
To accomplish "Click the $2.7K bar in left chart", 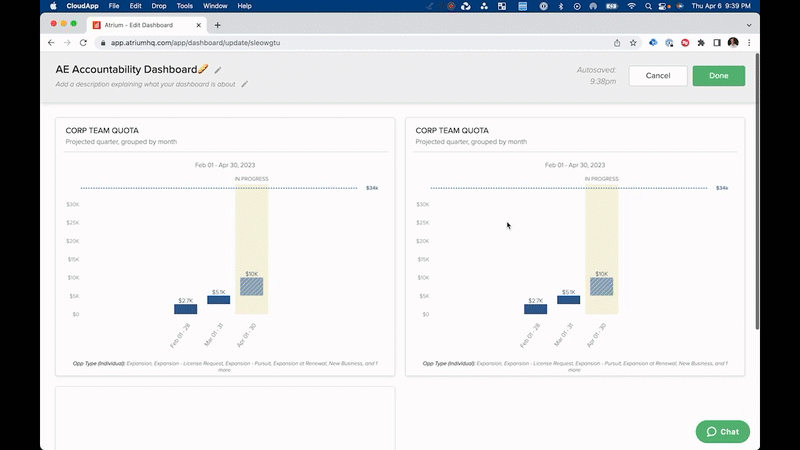I will click(x=186, y=309).
